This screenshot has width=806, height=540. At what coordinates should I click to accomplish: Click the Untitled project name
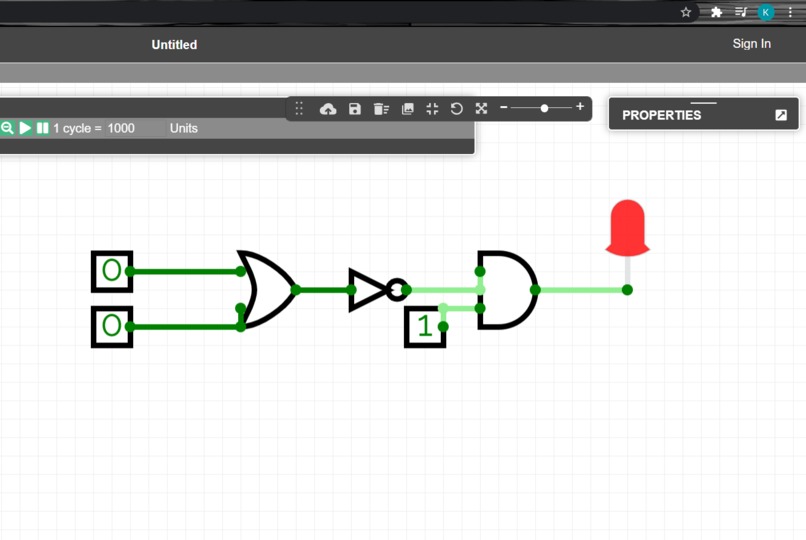pos(174,45)
